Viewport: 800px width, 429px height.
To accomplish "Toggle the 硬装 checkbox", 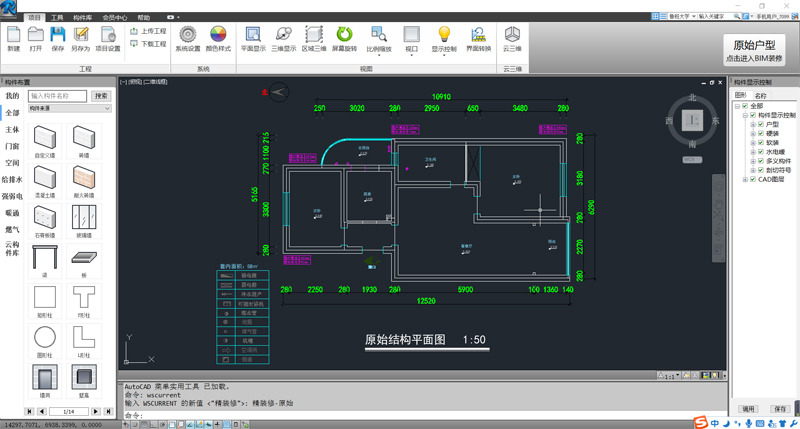I will [x=761, y=134].
